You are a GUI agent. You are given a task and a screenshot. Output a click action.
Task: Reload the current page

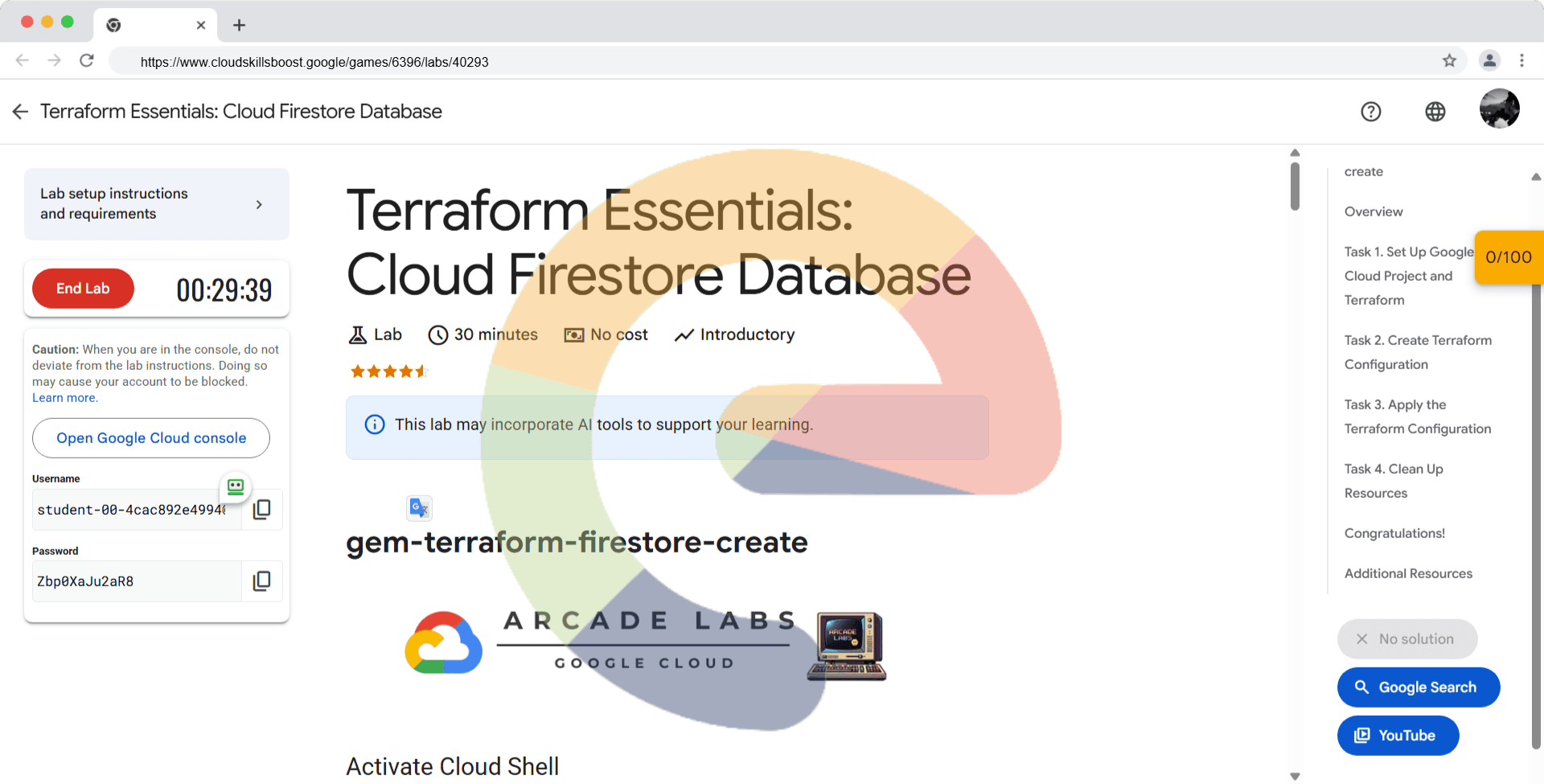point(87,60)
